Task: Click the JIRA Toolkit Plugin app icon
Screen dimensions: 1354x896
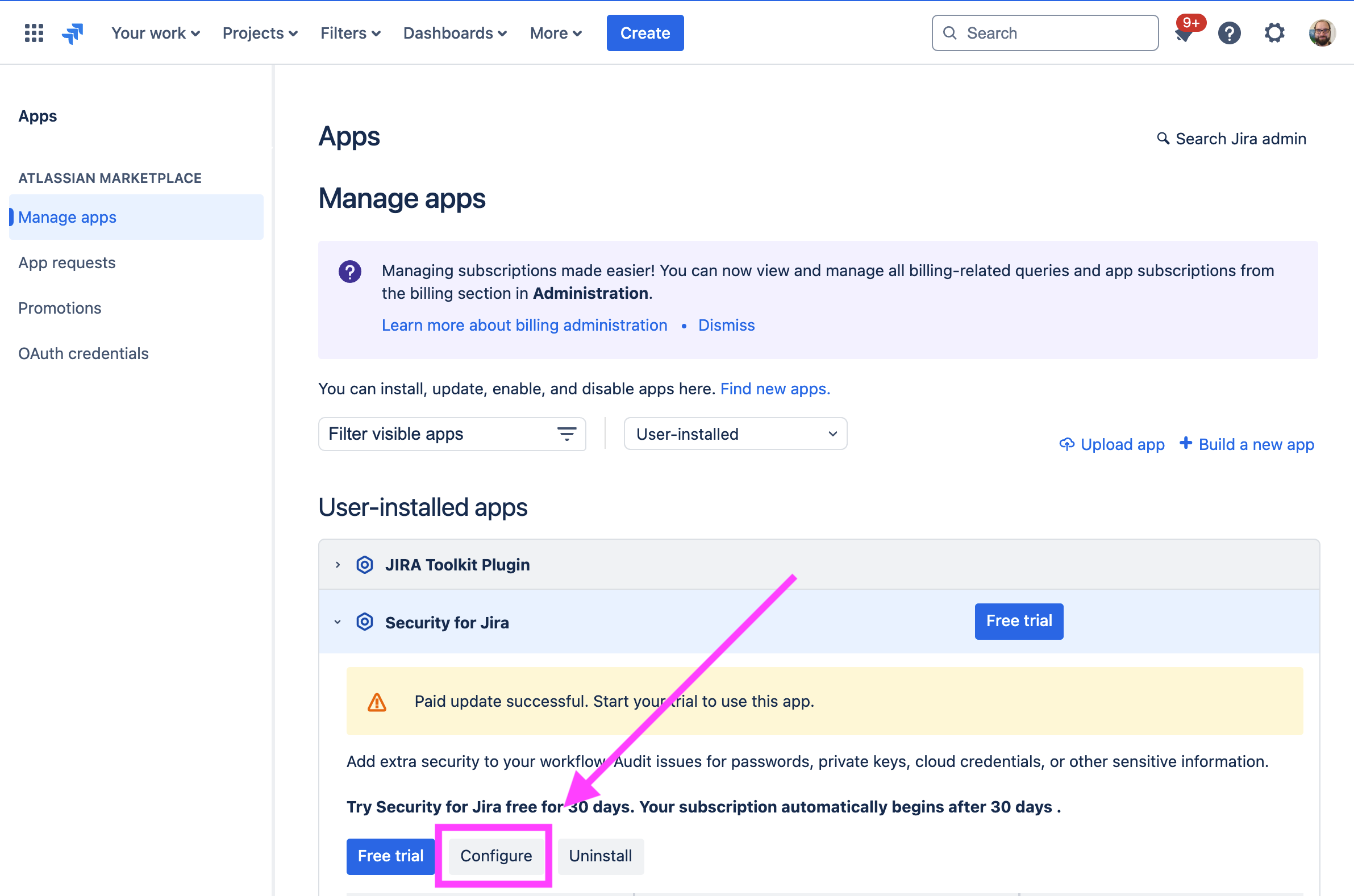Action: [x=364, y=565]
